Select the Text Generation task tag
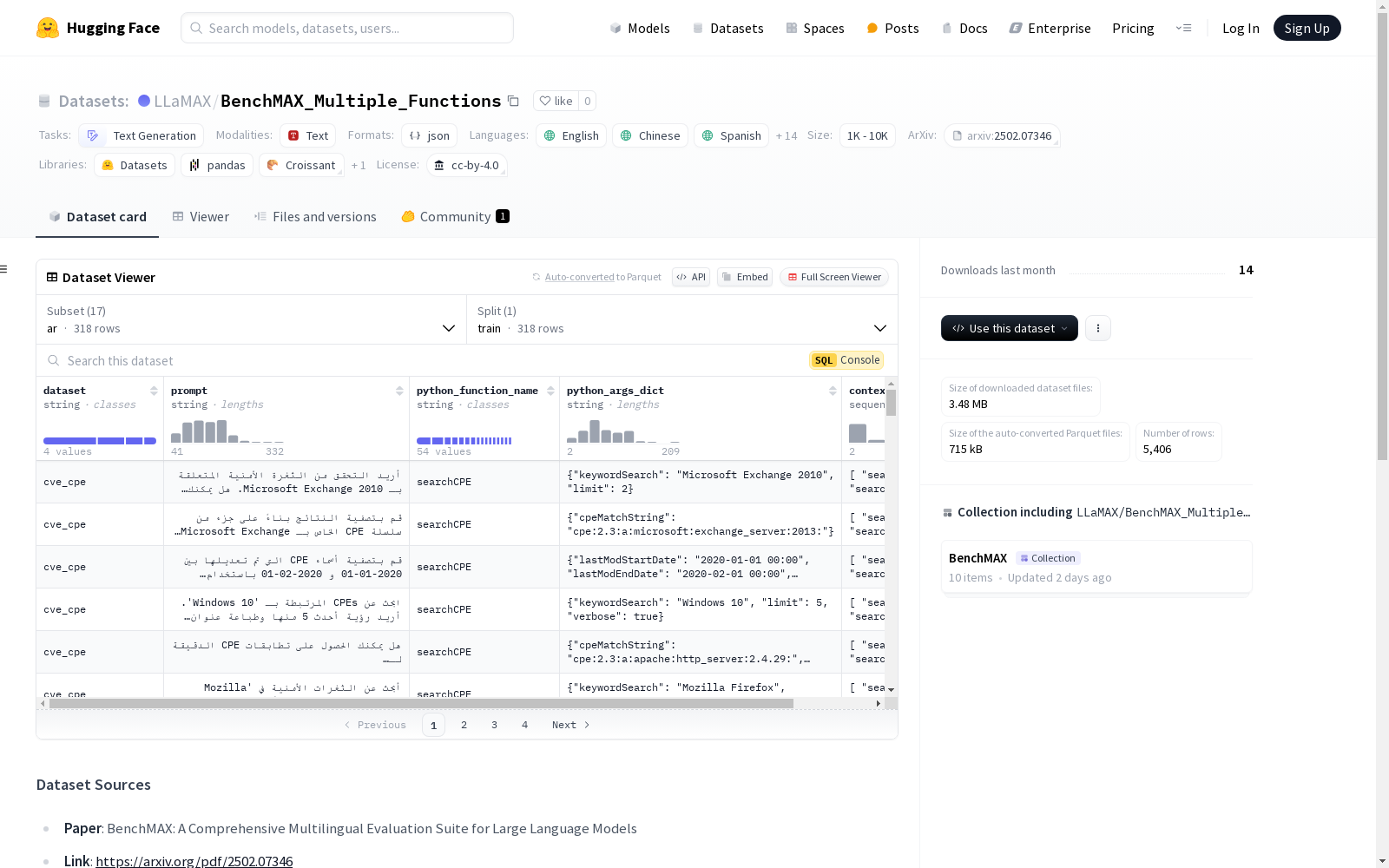 141,135
